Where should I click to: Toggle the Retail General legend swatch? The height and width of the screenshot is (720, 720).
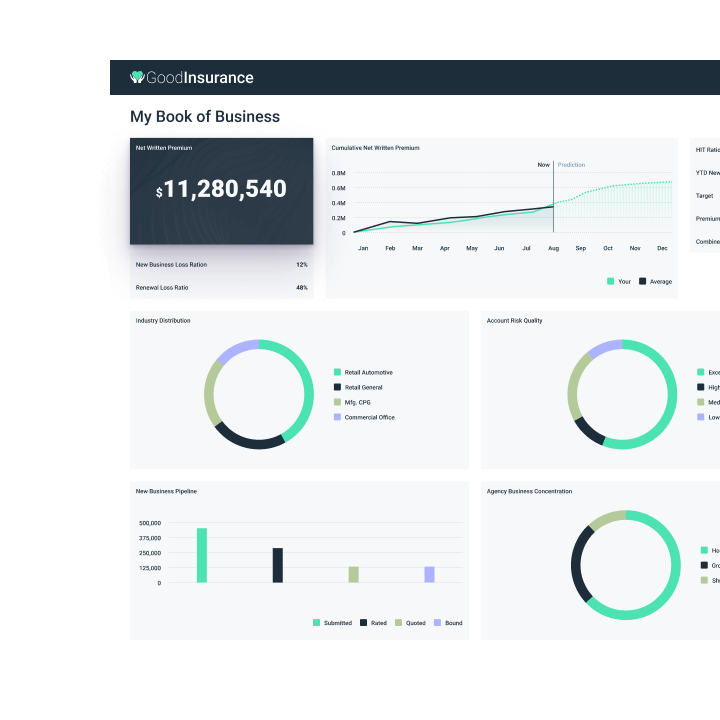[338, 387]
